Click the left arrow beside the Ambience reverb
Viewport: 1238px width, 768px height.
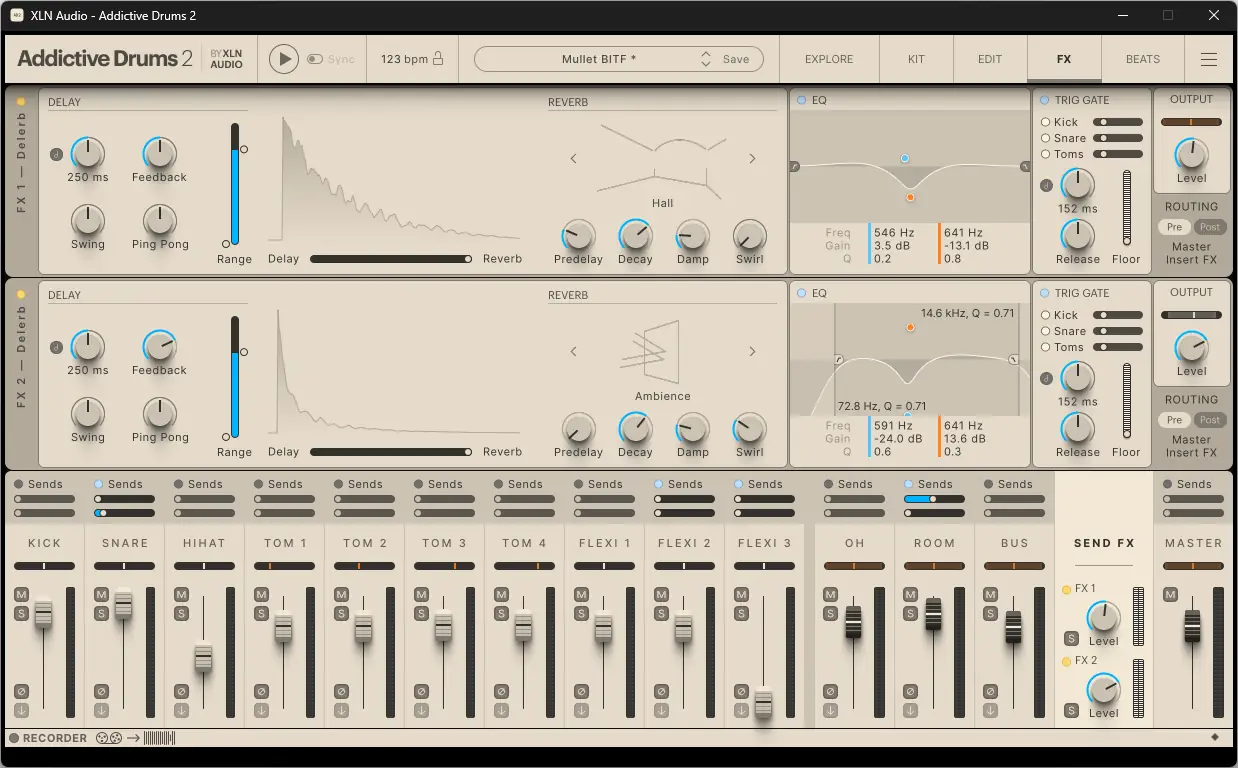tap(573, 352)
